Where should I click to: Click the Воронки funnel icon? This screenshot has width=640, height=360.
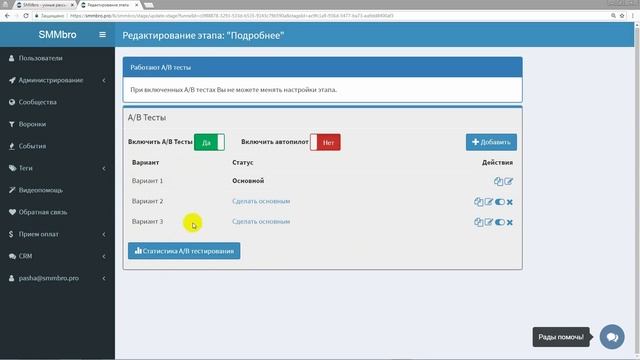click(12, 124)
